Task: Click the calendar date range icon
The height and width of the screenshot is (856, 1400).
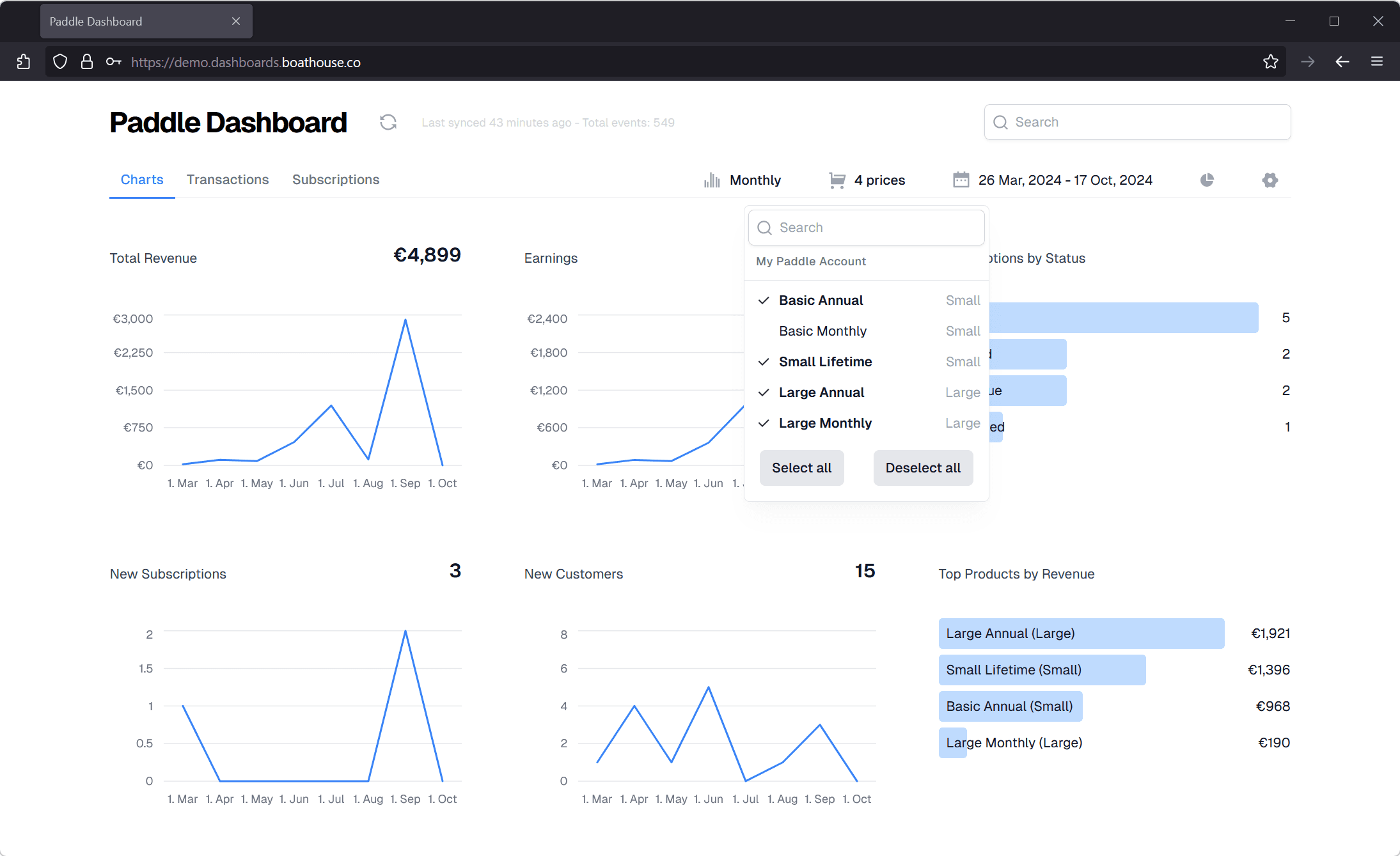Action: (x=961, y=180)
